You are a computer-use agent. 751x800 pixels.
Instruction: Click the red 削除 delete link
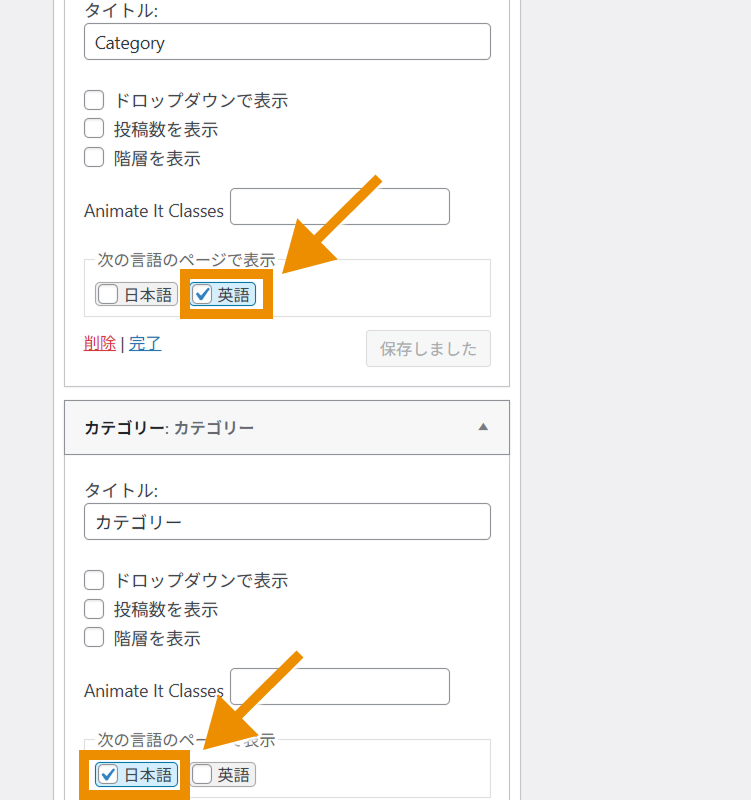[x=100, y=344]
